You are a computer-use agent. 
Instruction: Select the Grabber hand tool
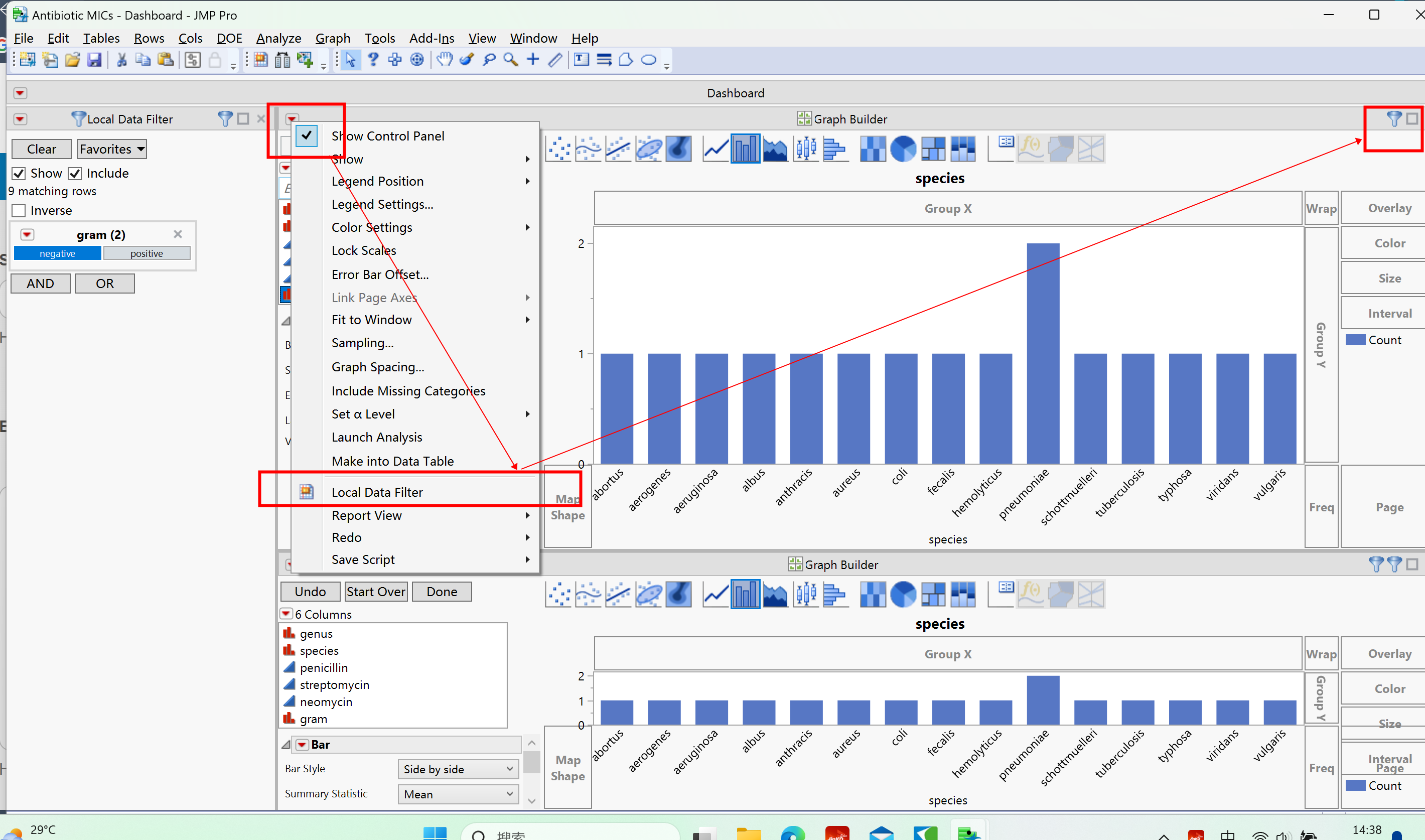click(x=445, y=59)
